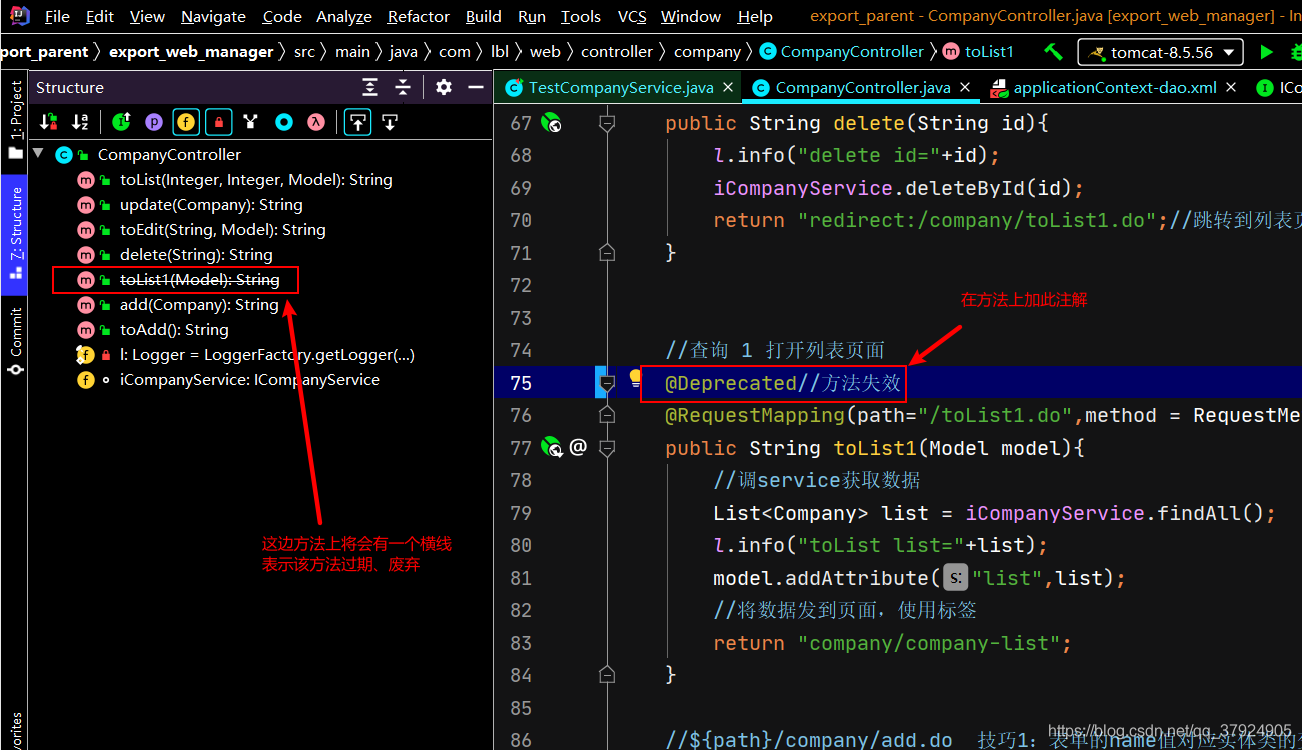Toggle the Show Lambdas filter
The image size is (1302, 750).
(316, 122)
